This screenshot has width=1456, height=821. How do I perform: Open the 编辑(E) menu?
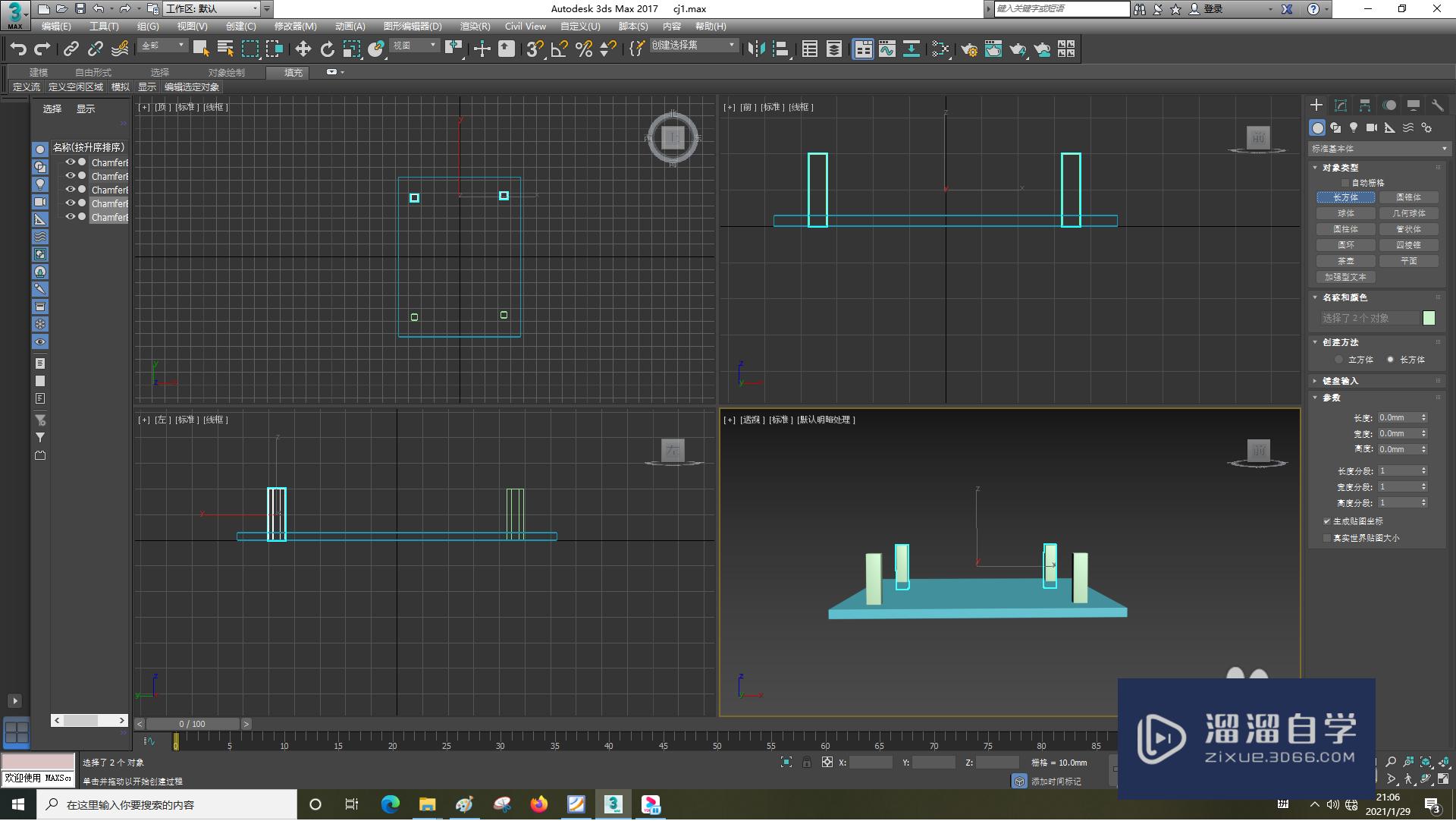pyautogui.click(x=56, y=27)
